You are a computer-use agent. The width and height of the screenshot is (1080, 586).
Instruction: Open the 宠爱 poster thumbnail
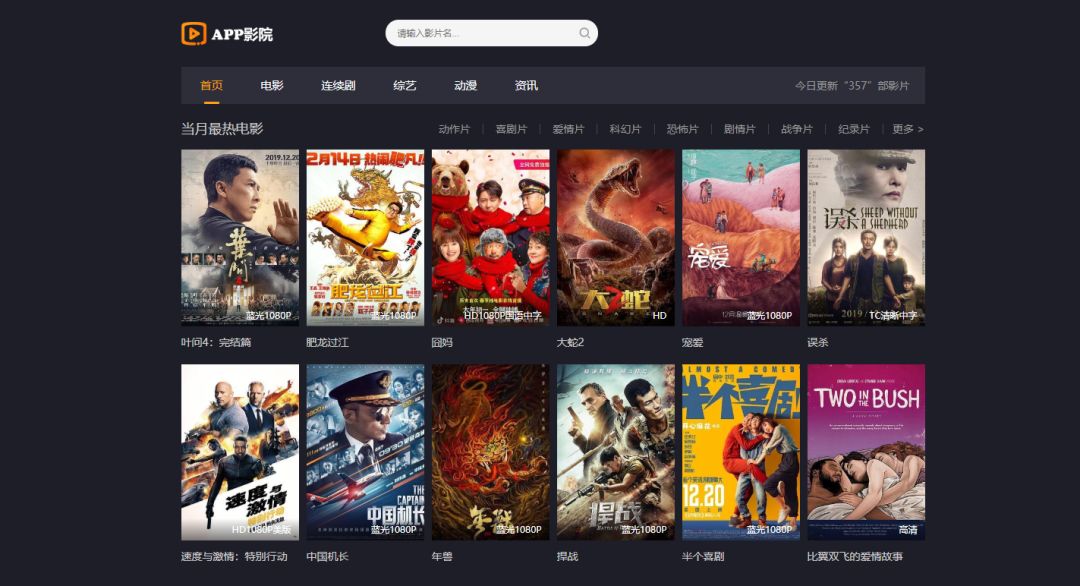pos(741,238)
